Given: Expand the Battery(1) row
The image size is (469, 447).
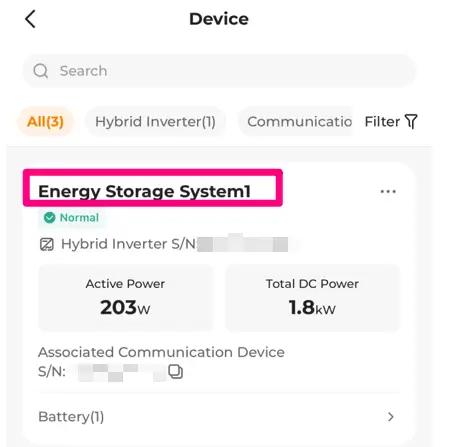Looking at the screenshot, I should (x=219, y=417).
